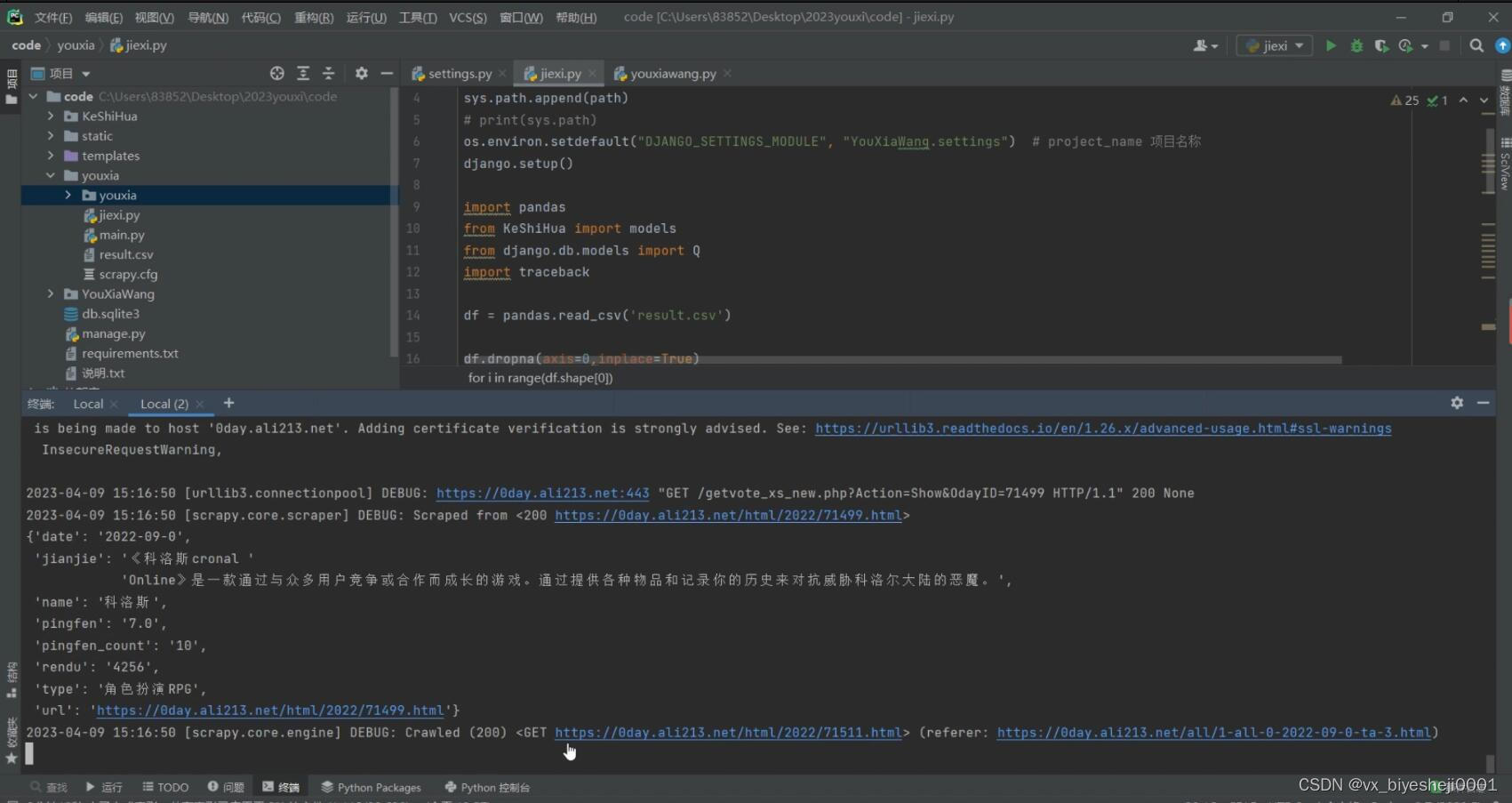Expand the KeShiHua folder
This screenshot has height=803, width=1512.
coord(51,116)
